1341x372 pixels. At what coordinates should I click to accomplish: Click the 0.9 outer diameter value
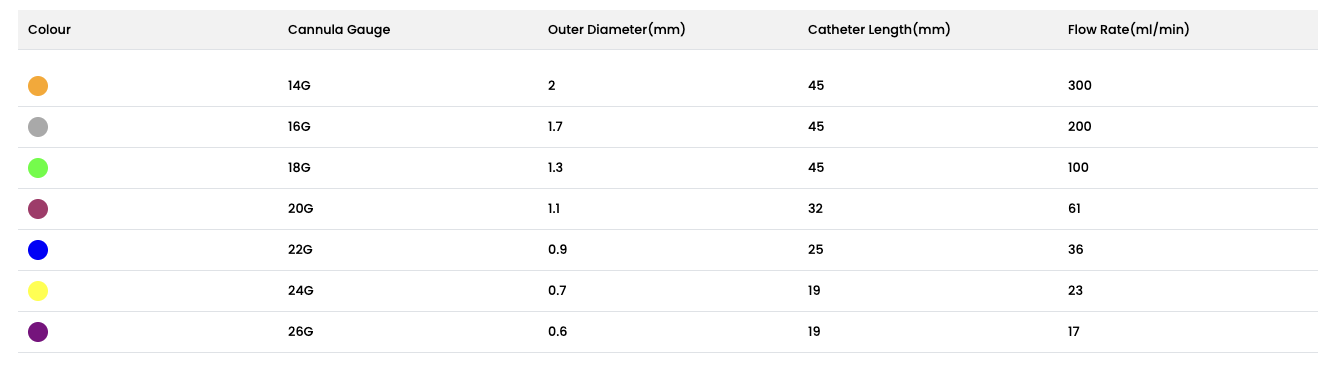pos(557,250)
